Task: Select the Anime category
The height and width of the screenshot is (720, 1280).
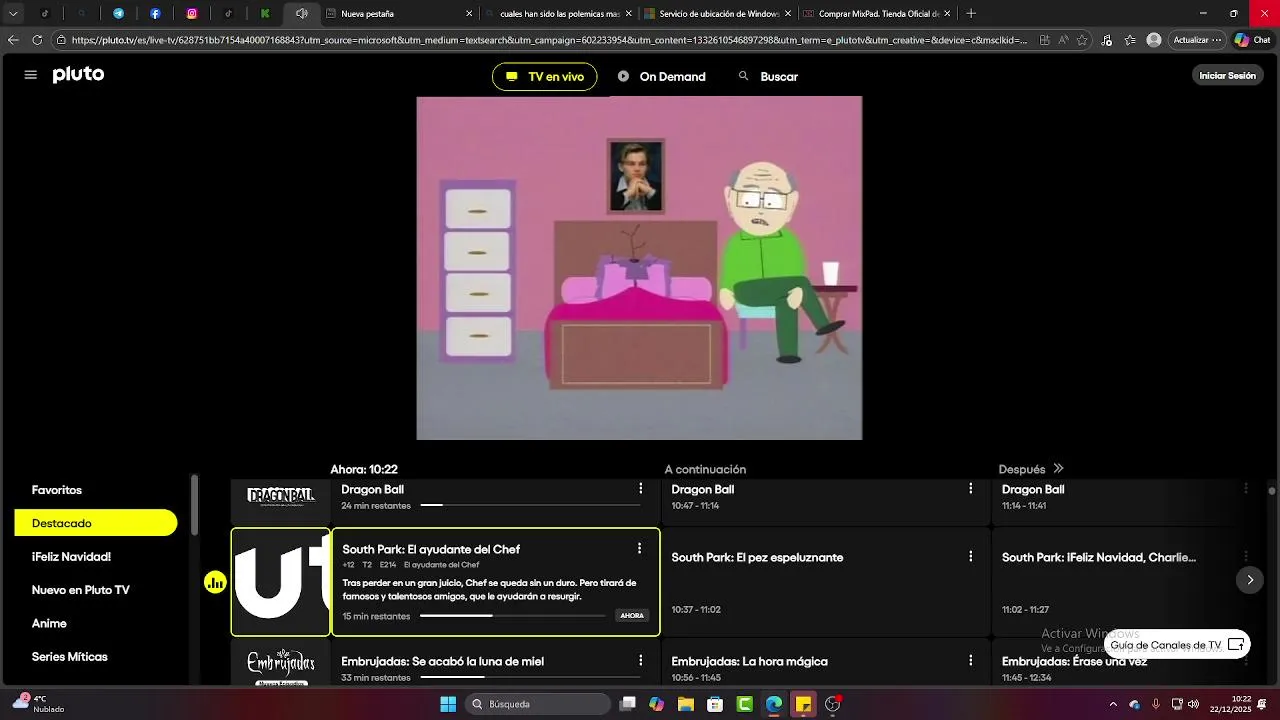Action: 49,624
